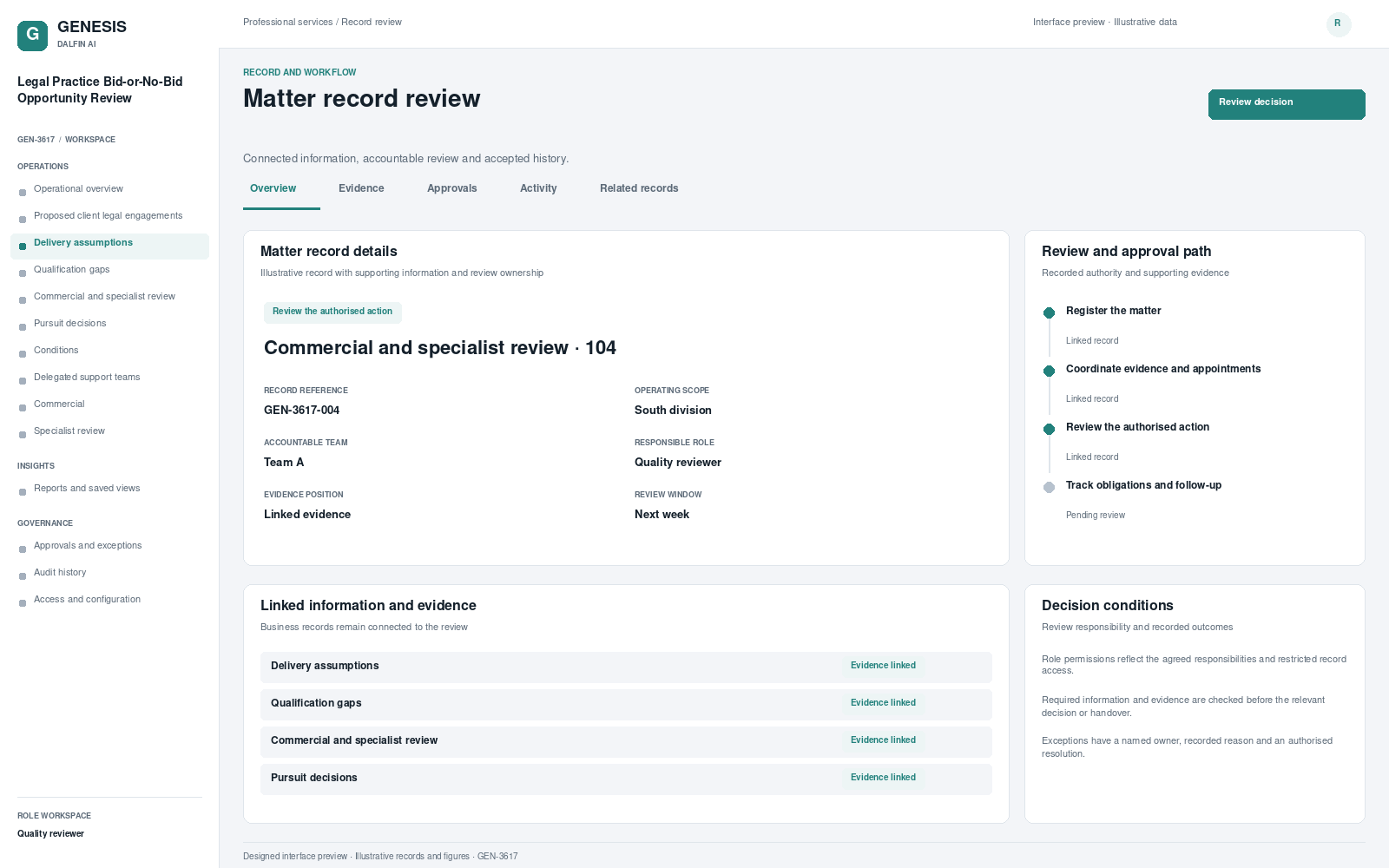Open Commercial and specialist review sidebar item
The width and height of the screenshot is (1389, 868).
[109, 297]
